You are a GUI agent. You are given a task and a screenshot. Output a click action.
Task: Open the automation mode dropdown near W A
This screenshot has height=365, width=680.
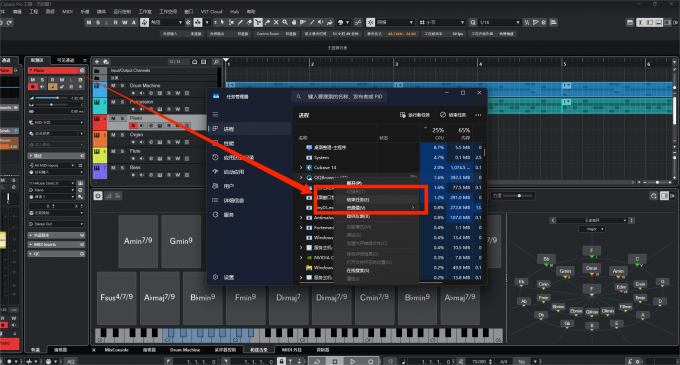[167, 23]
